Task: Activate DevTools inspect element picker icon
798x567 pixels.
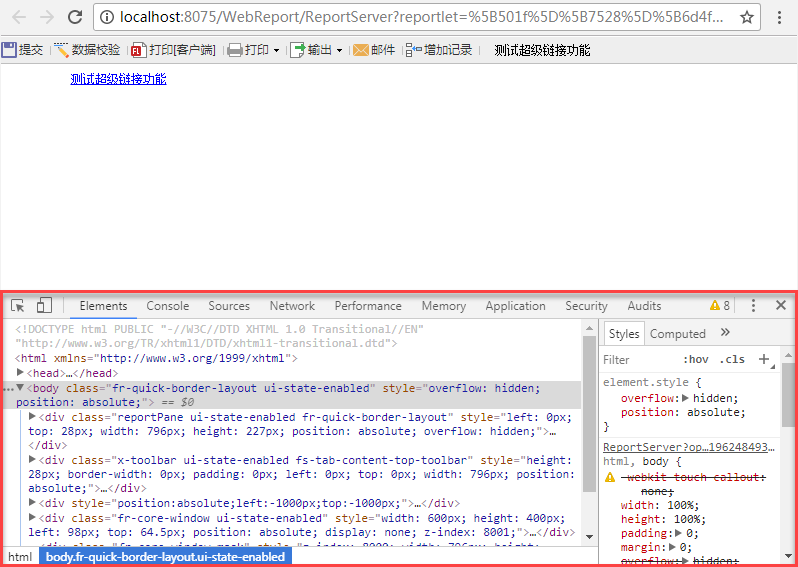Action: coord(18,305)
